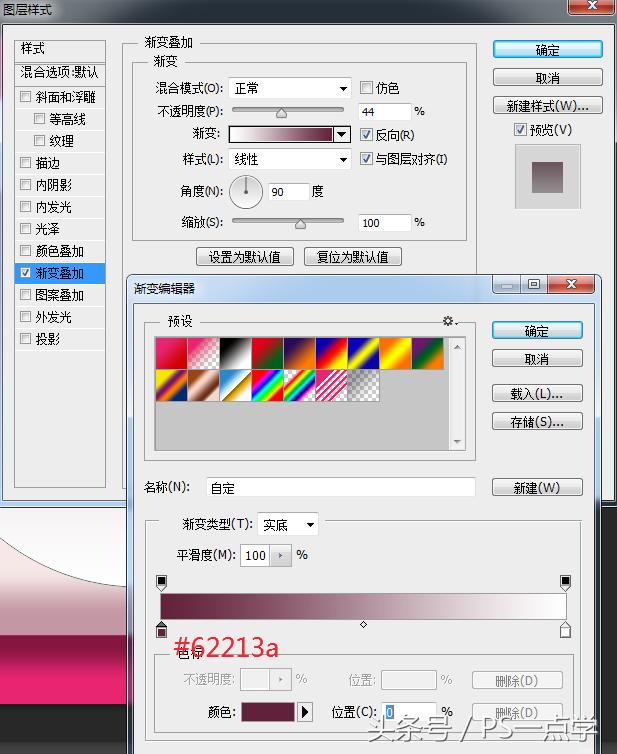
Task: Enable Inner Shadow (内阴影) style
Action: pos(25,185)
